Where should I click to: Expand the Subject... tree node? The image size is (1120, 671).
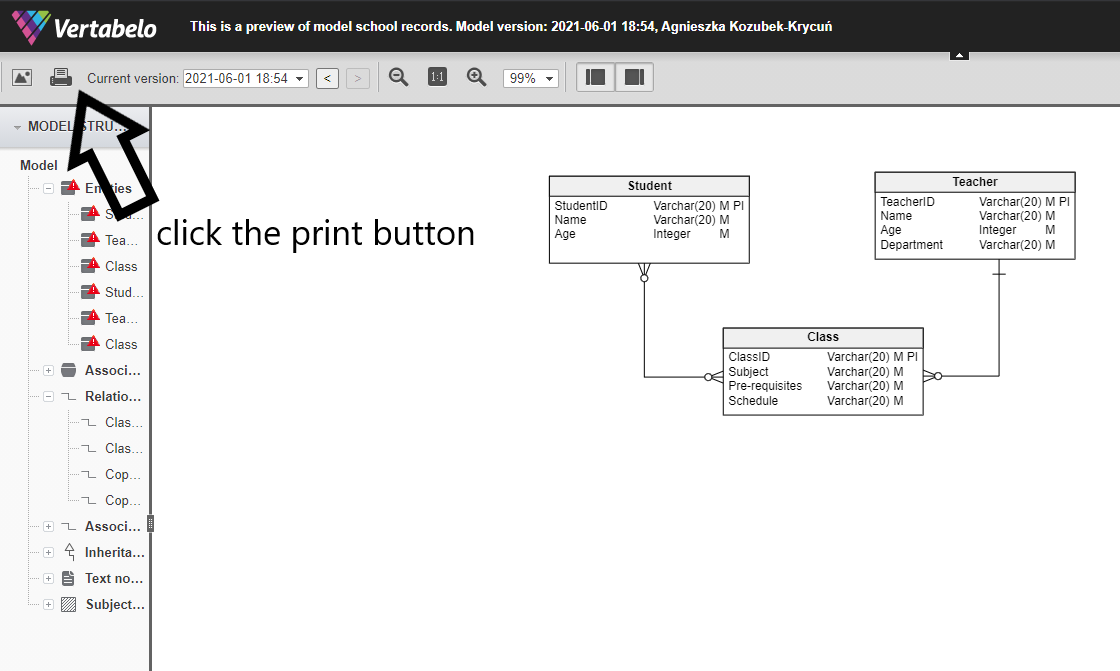click(x=49, y=605)
